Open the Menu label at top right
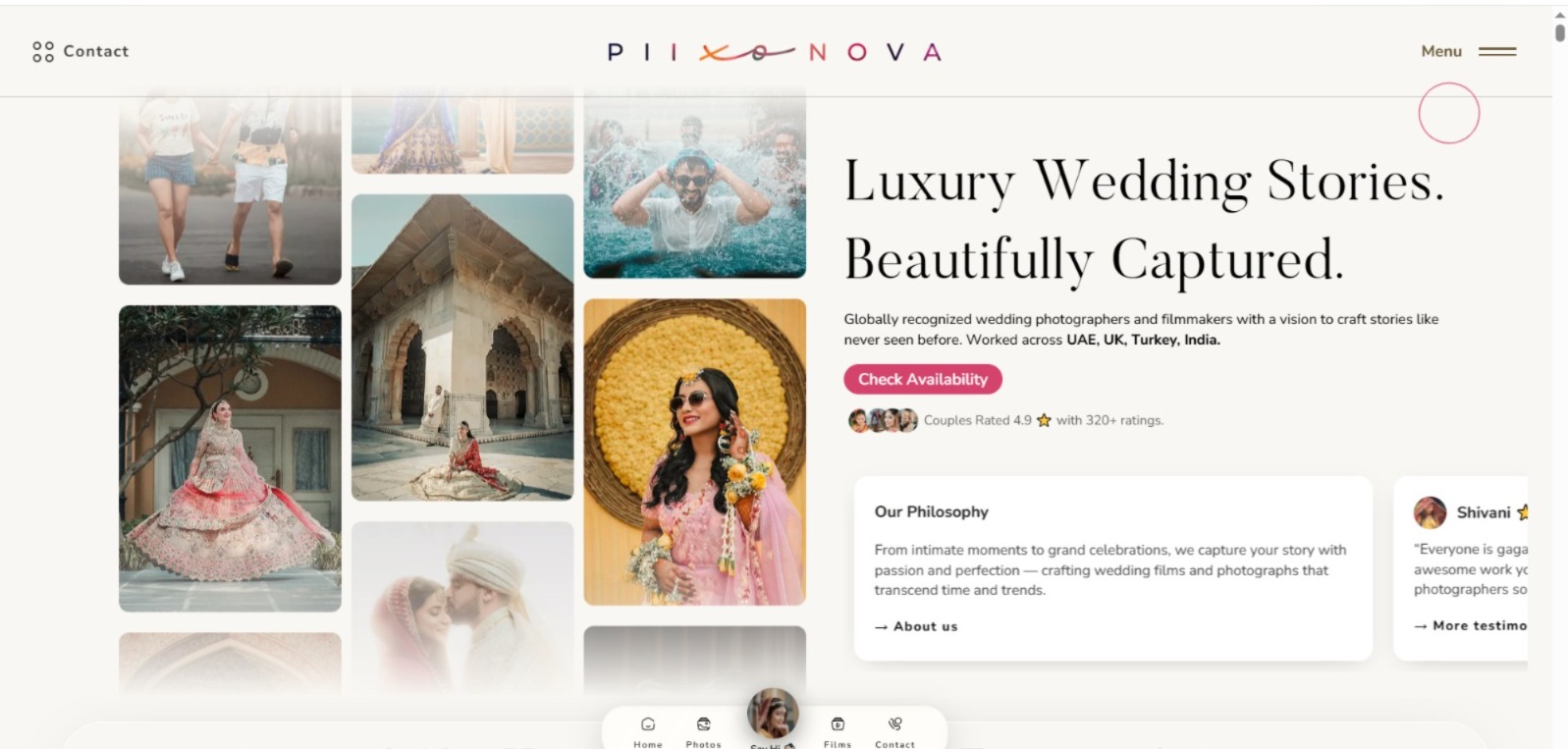The image size is (1568, 749). [x=1441, y=51]
